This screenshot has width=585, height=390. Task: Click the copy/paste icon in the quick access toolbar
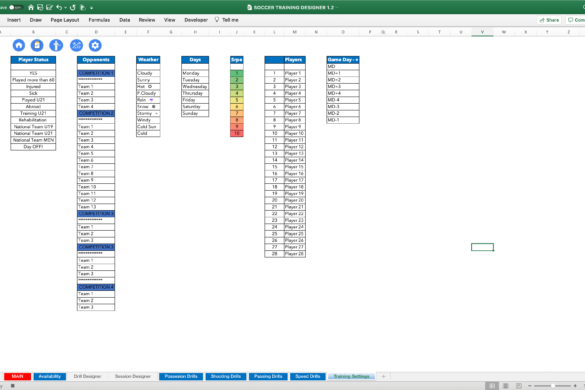83,7
